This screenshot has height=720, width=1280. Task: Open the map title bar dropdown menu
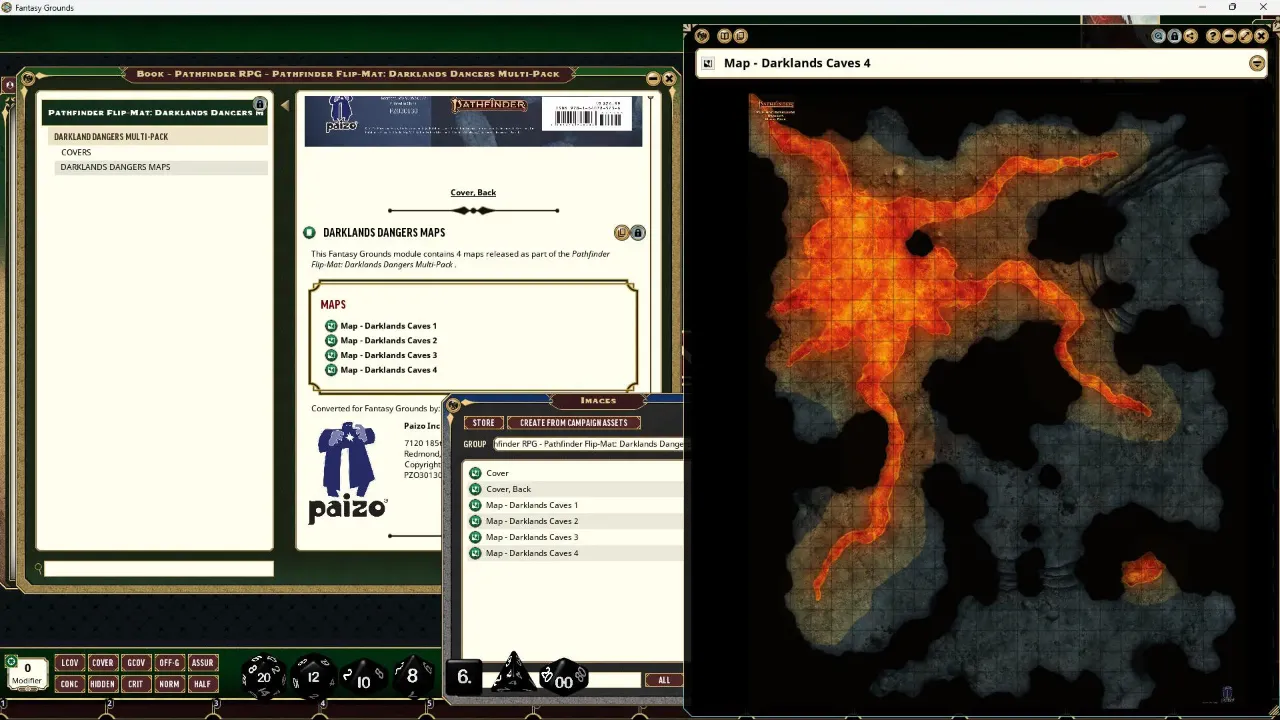click(x=1257, y=63)
